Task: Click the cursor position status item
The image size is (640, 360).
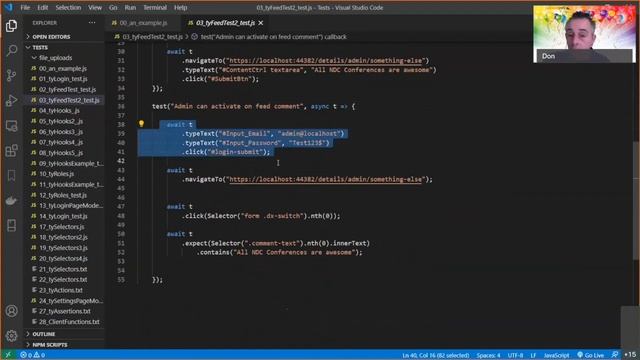Action: pyautogui.click(x=436, y=355)
